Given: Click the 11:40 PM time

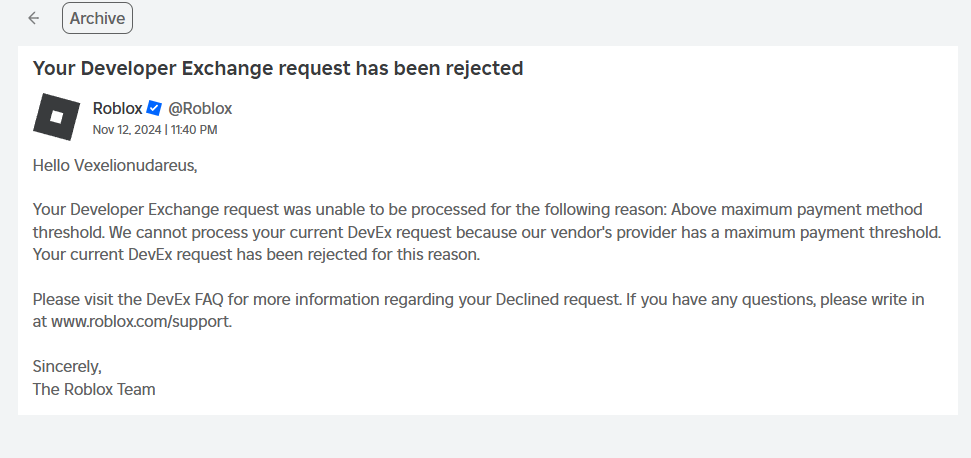Looking at the screenshot, I should (194, 129).
